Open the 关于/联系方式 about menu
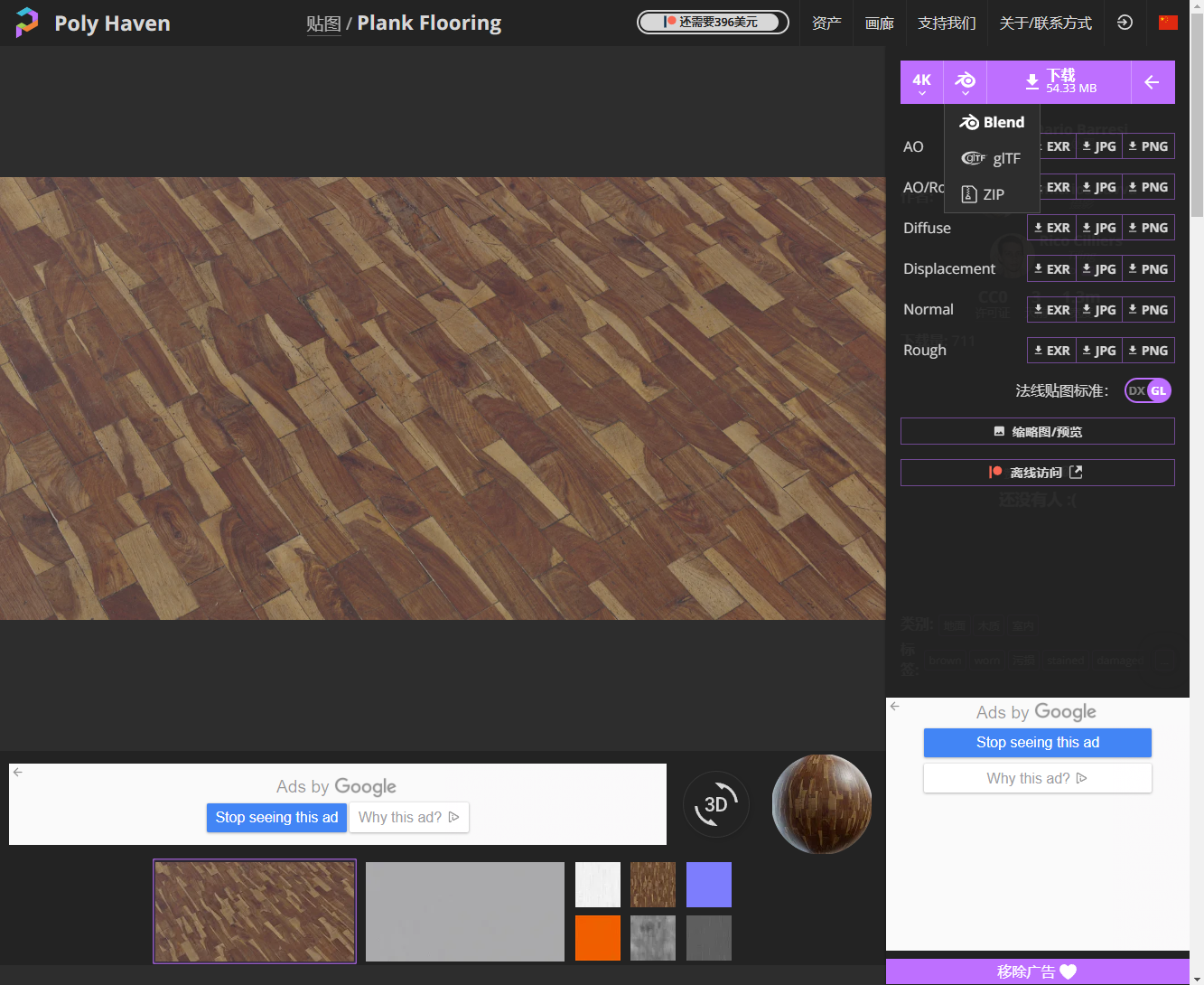 (x=1046, y=23)
